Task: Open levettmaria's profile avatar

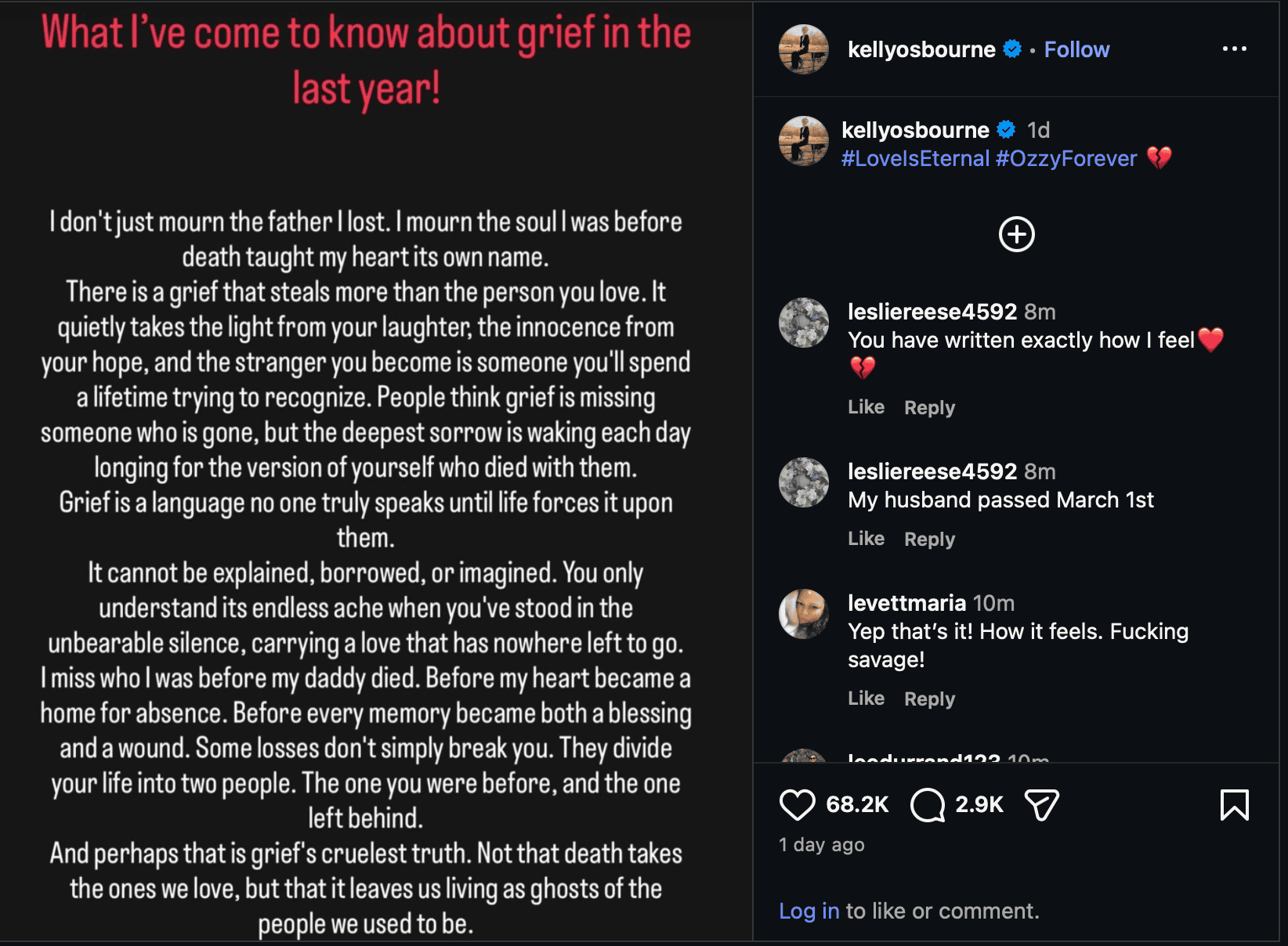Action: coord(804,614)
